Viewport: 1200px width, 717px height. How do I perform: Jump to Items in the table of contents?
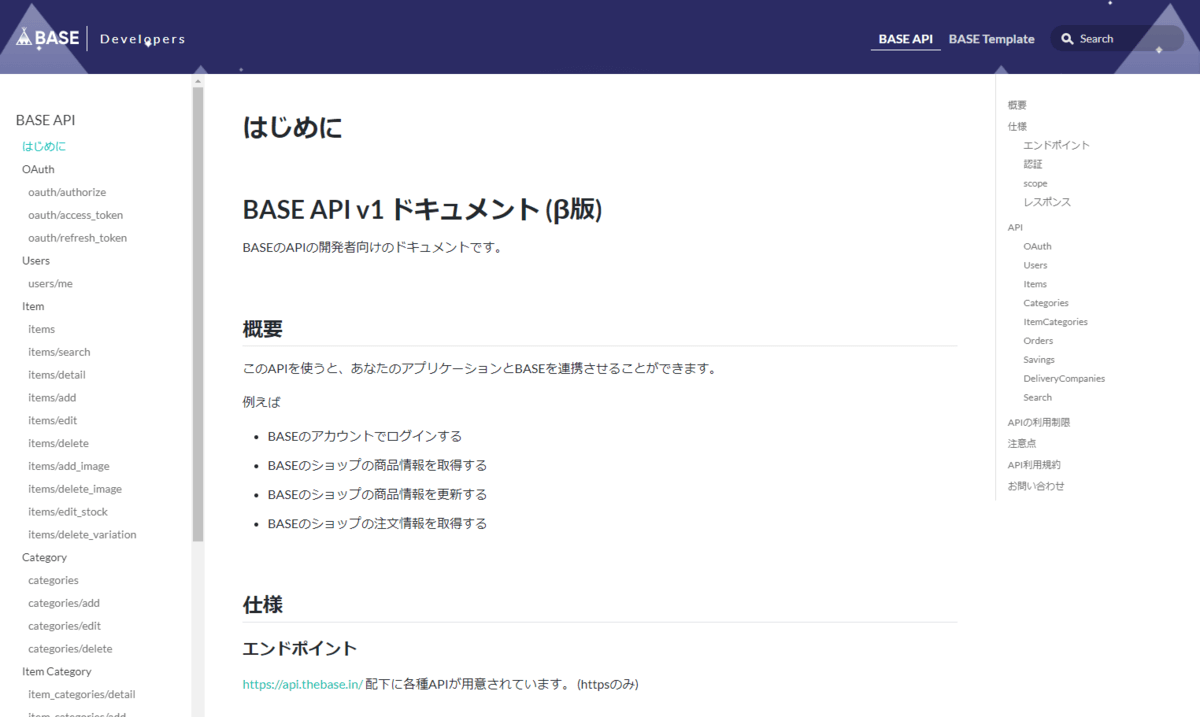coord(1035,285)
